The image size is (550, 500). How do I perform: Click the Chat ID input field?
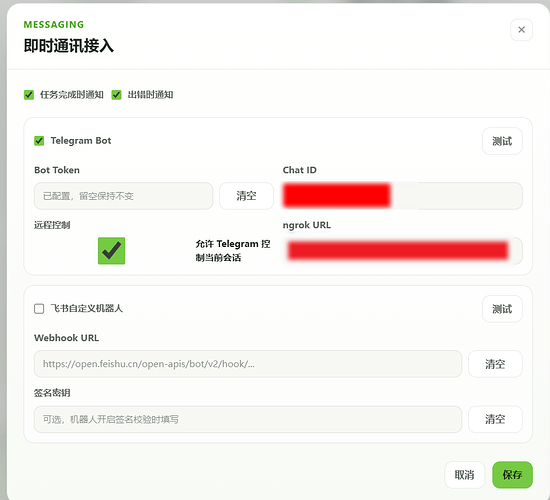tap(402, 196)
